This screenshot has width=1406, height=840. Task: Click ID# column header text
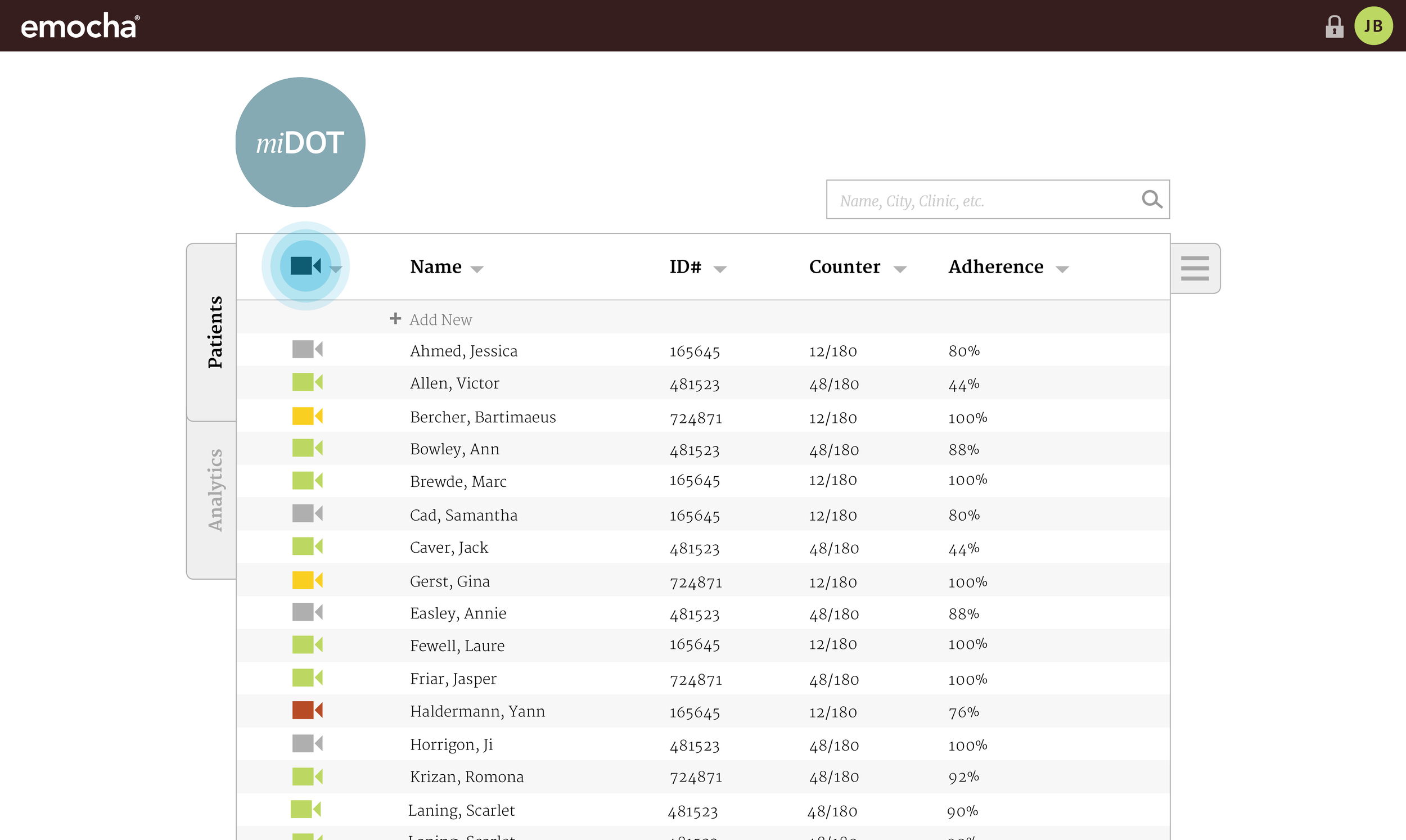pos(686,267)
